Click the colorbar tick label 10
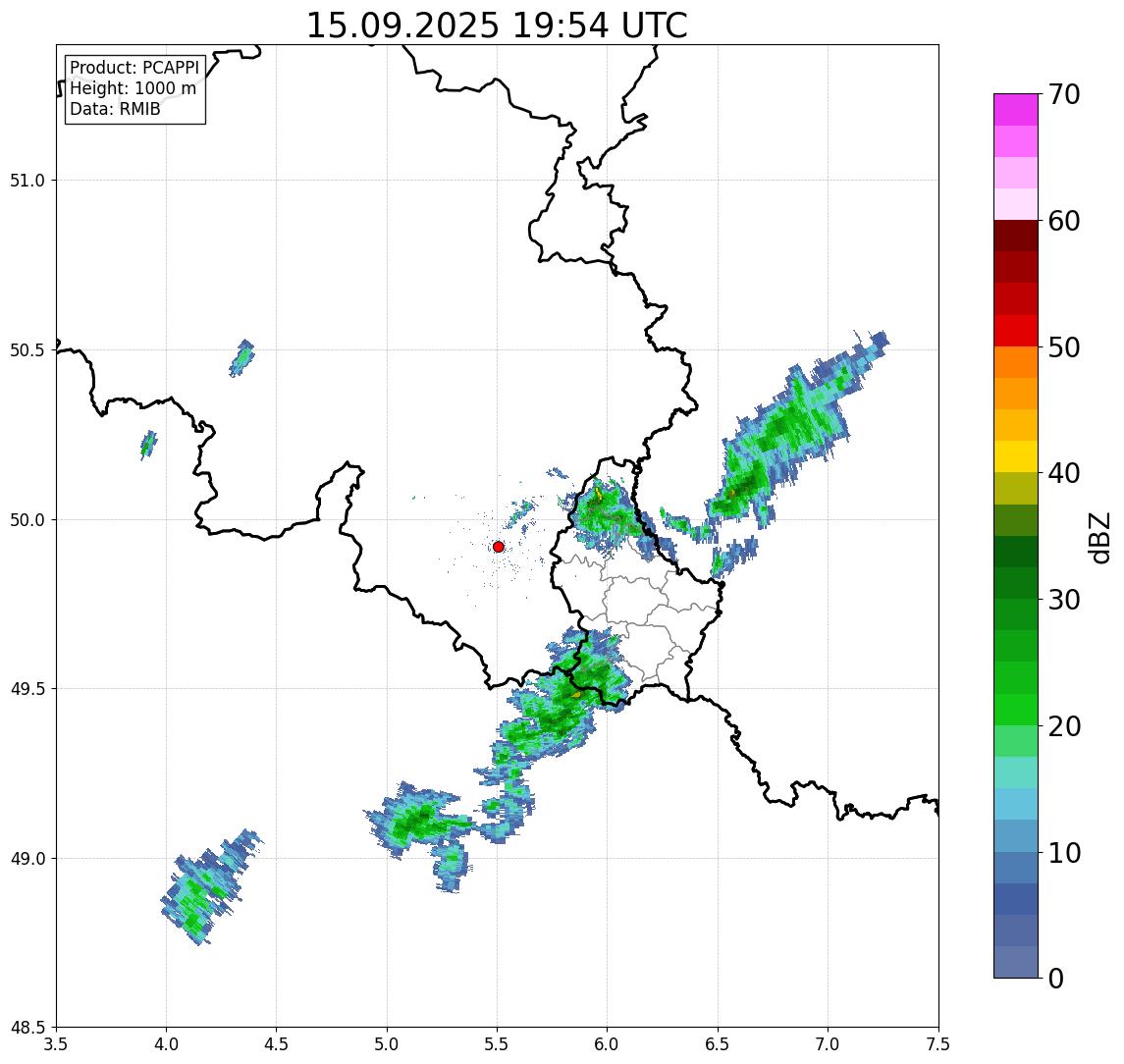 tap(1063, 853)
